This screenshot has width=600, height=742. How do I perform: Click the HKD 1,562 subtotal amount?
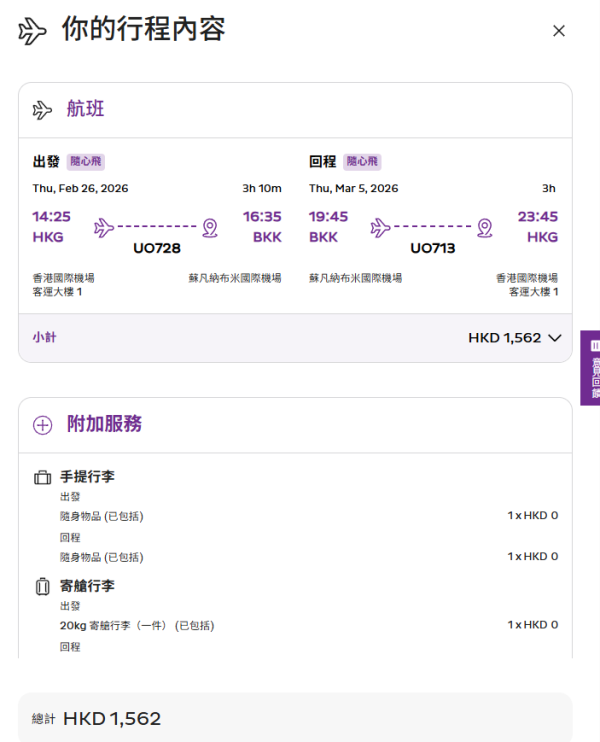click(504, 338)
